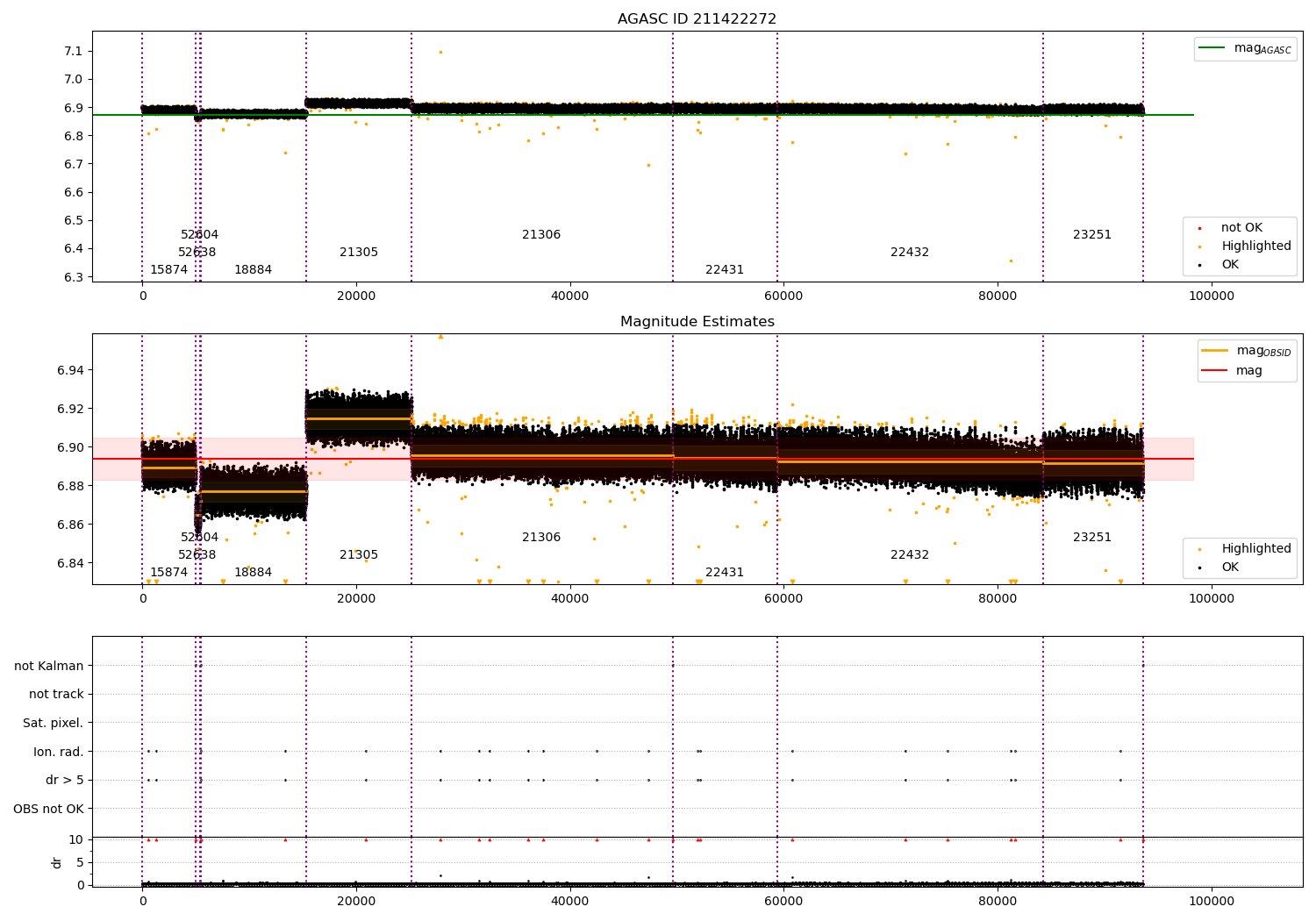This screenshot has height=921, width=1316.
Task: Click the 'Ion. rad.' axis label
Action: 59,752
